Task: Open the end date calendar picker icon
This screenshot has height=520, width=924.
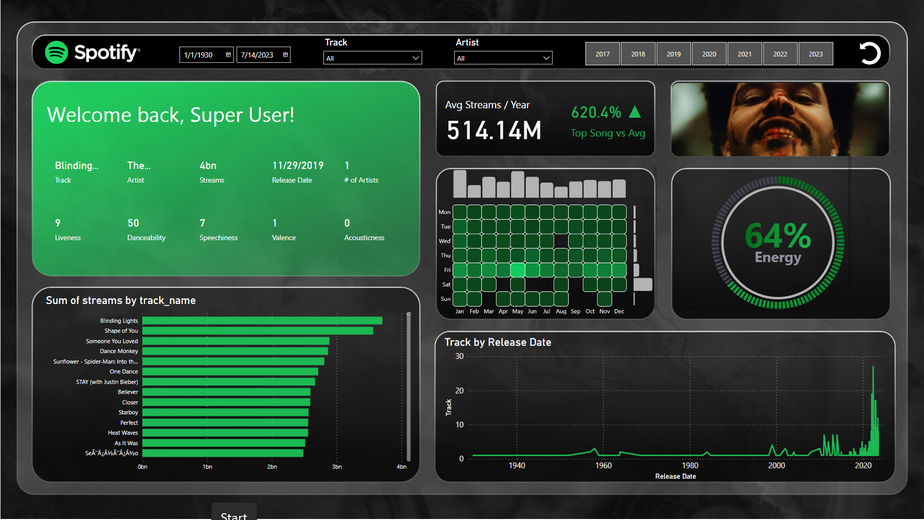Action: coord(285,55)
